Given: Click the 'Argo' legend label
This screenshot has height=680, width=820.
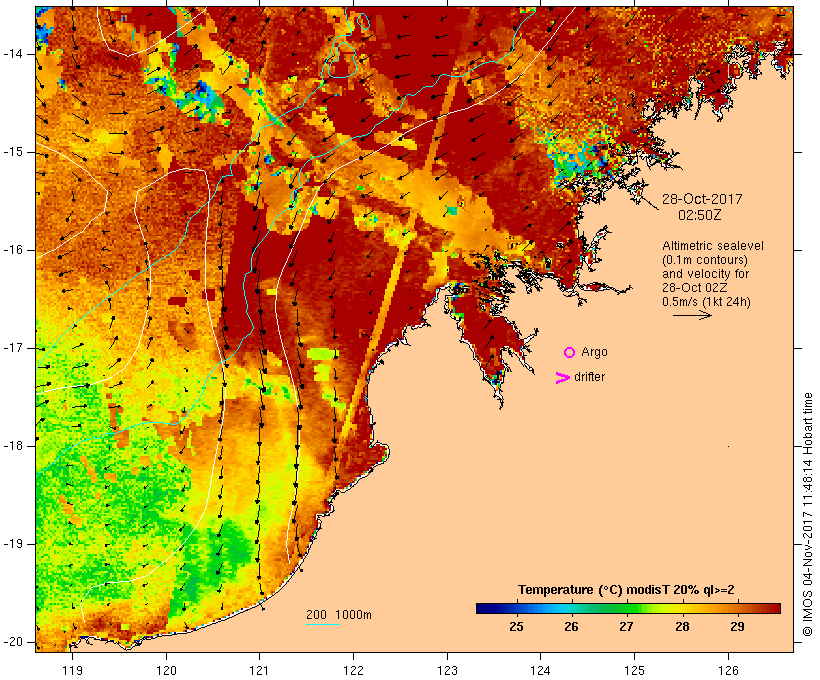Looking at the screenshot, I should 595,352.
